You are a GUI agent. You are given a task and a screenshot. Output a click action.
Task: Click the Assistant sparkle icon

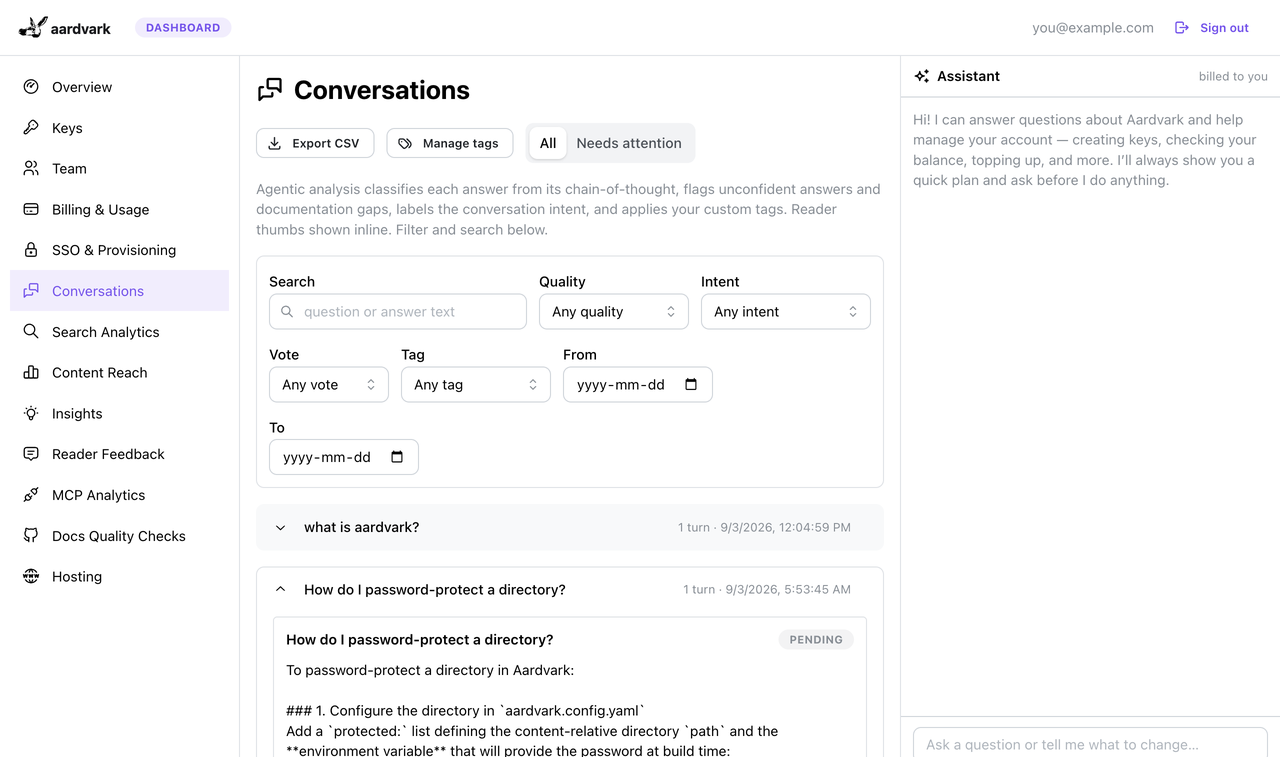(922, 76)
